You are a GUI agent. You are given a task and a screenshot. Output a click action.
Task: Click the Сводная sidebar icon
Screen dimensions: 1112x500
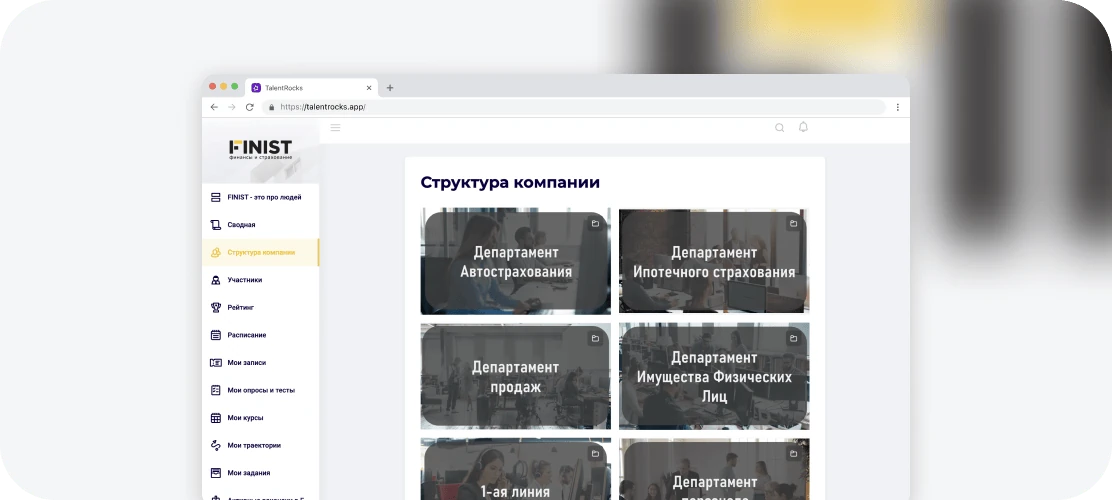216,225
